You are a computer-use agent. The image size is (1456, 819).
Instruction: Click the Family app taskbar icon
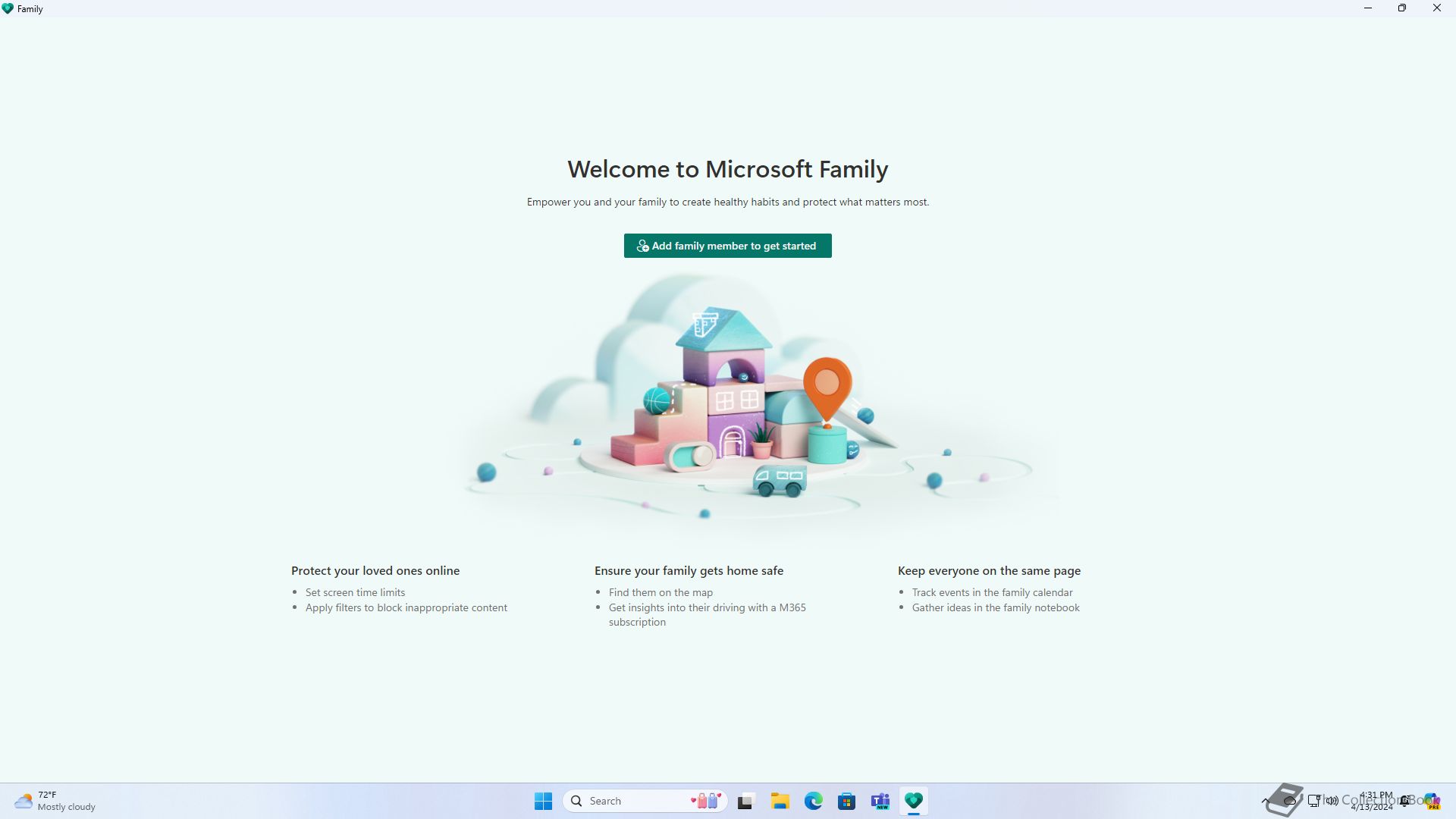coord(913,801)
